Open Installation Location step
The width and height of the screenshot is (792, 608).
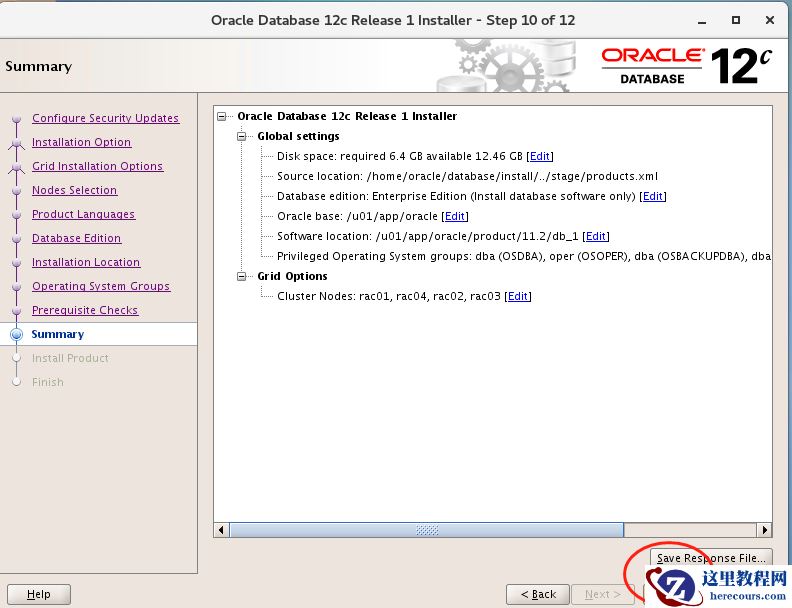[86, 262]
